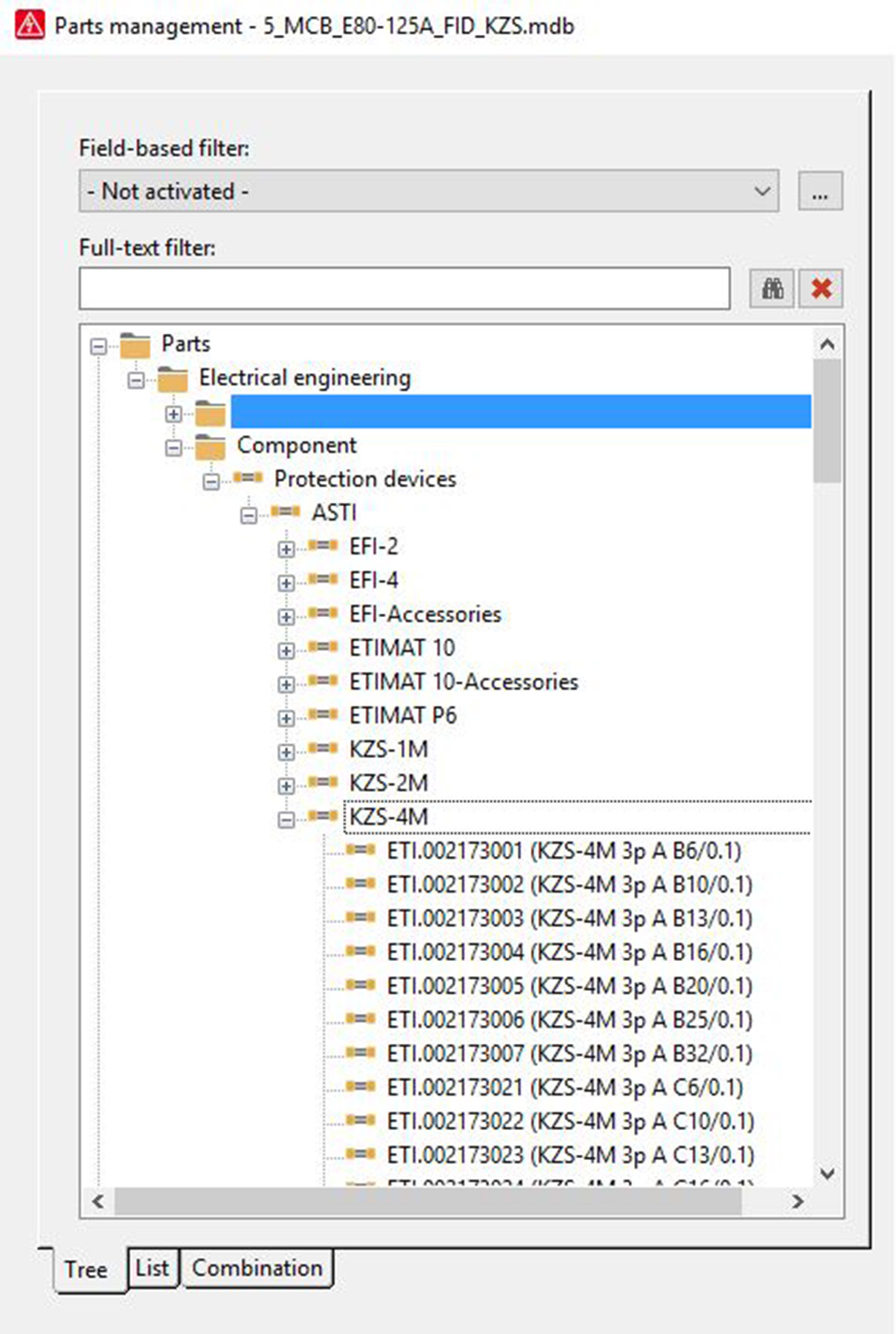Click the binoculars search icon
Screen dimensions: 896x1334
(772, 288)
